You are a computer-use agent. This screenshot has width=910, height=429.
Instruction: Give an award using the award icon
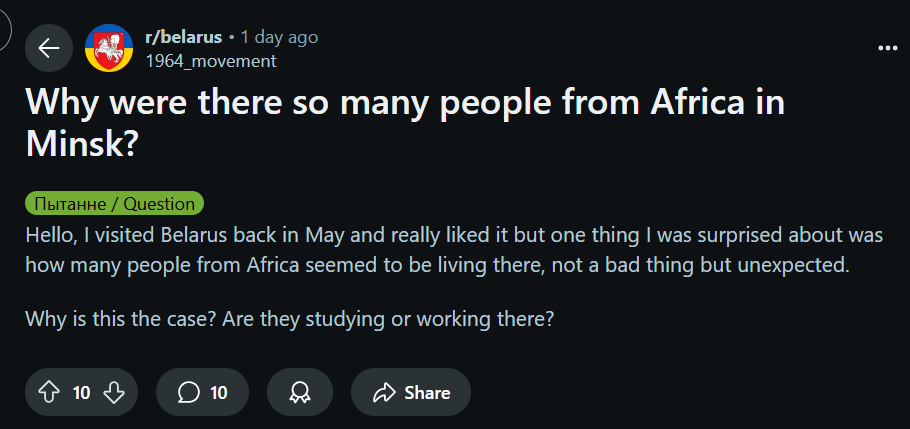(x=298, y=393)
